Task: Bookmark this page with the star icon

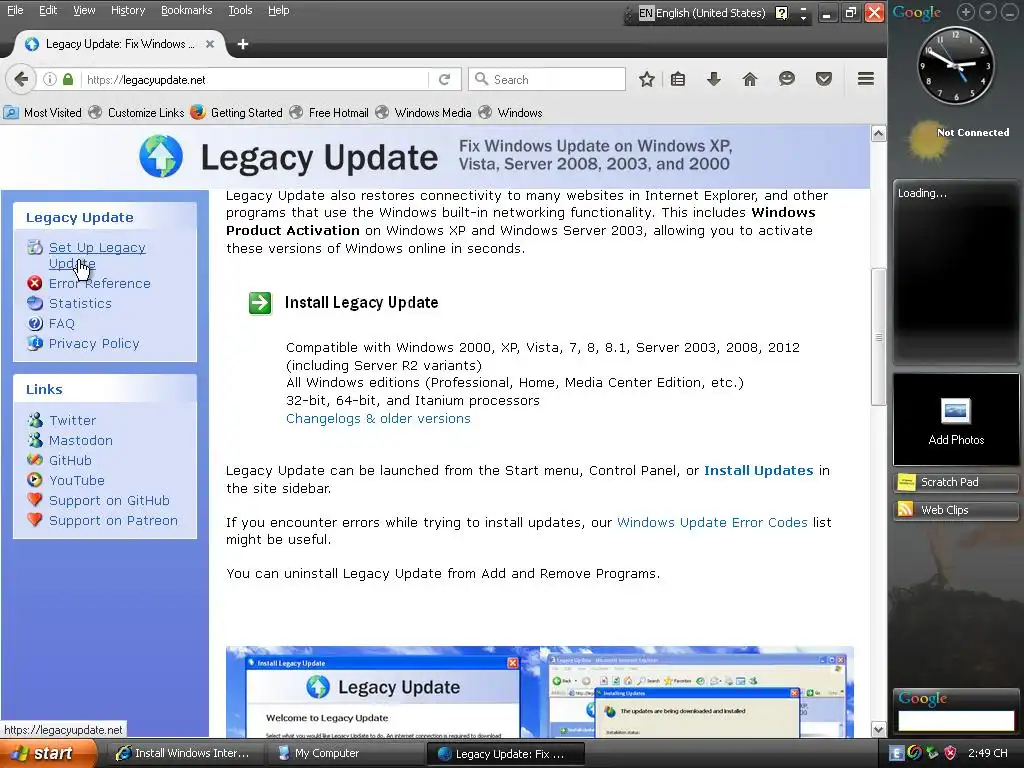Action: 647,80
